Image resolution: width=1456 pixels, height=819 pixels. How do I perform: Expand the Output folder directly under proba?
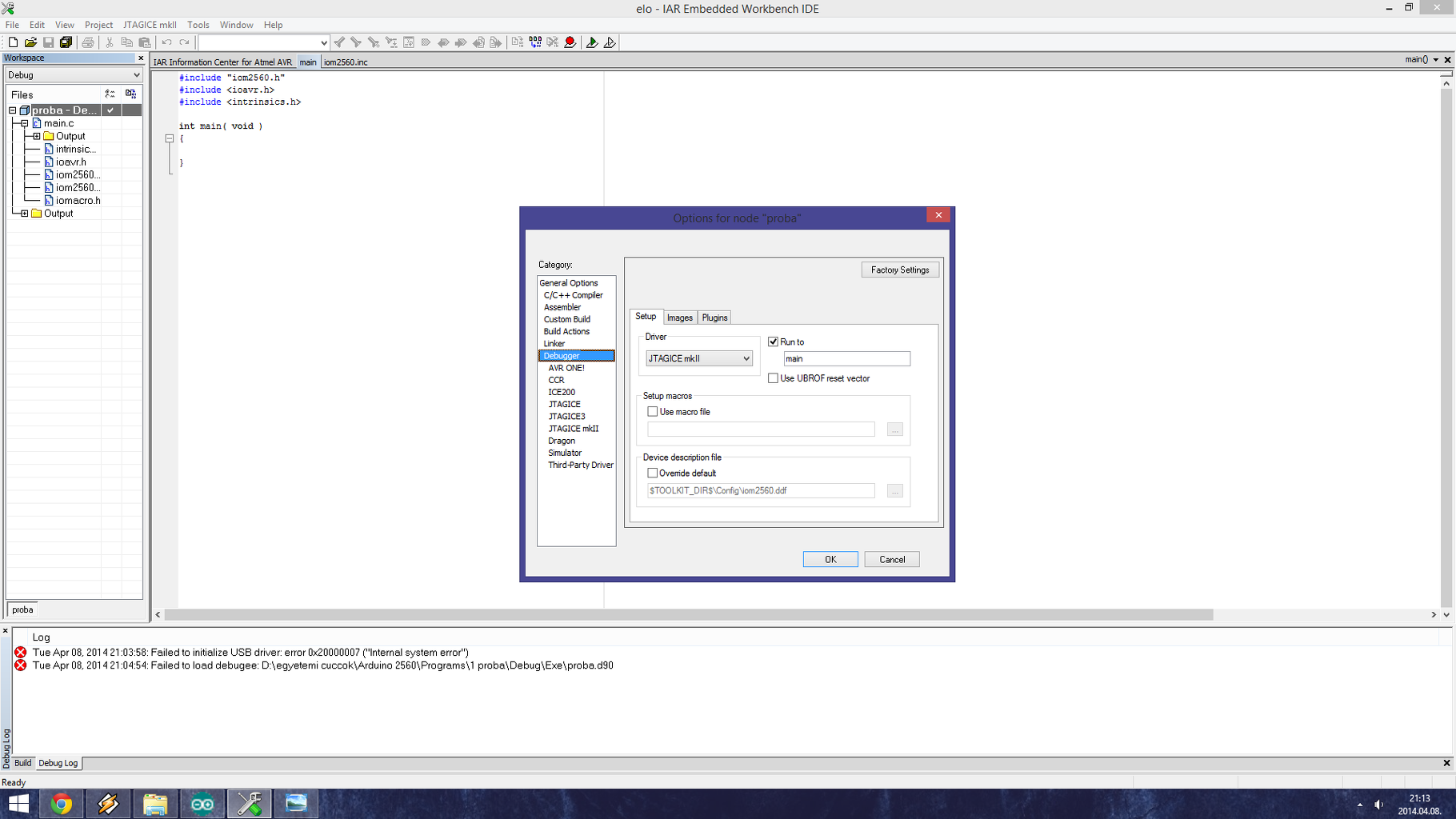tap(25, 214)
